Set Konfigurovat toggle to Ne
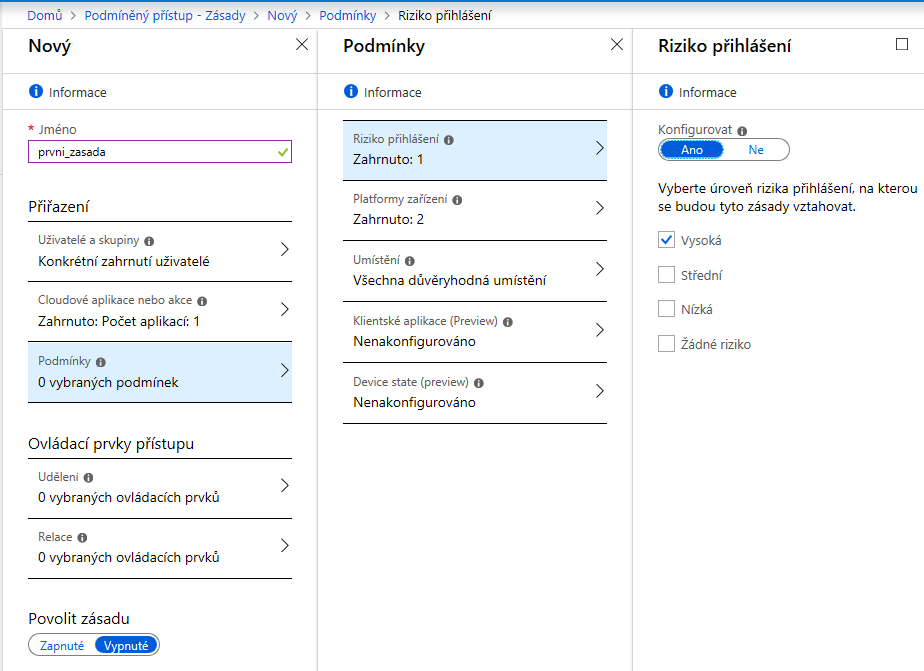Image resolution: width=924 pixels, height=671 pixels. (x=756, y=150)
